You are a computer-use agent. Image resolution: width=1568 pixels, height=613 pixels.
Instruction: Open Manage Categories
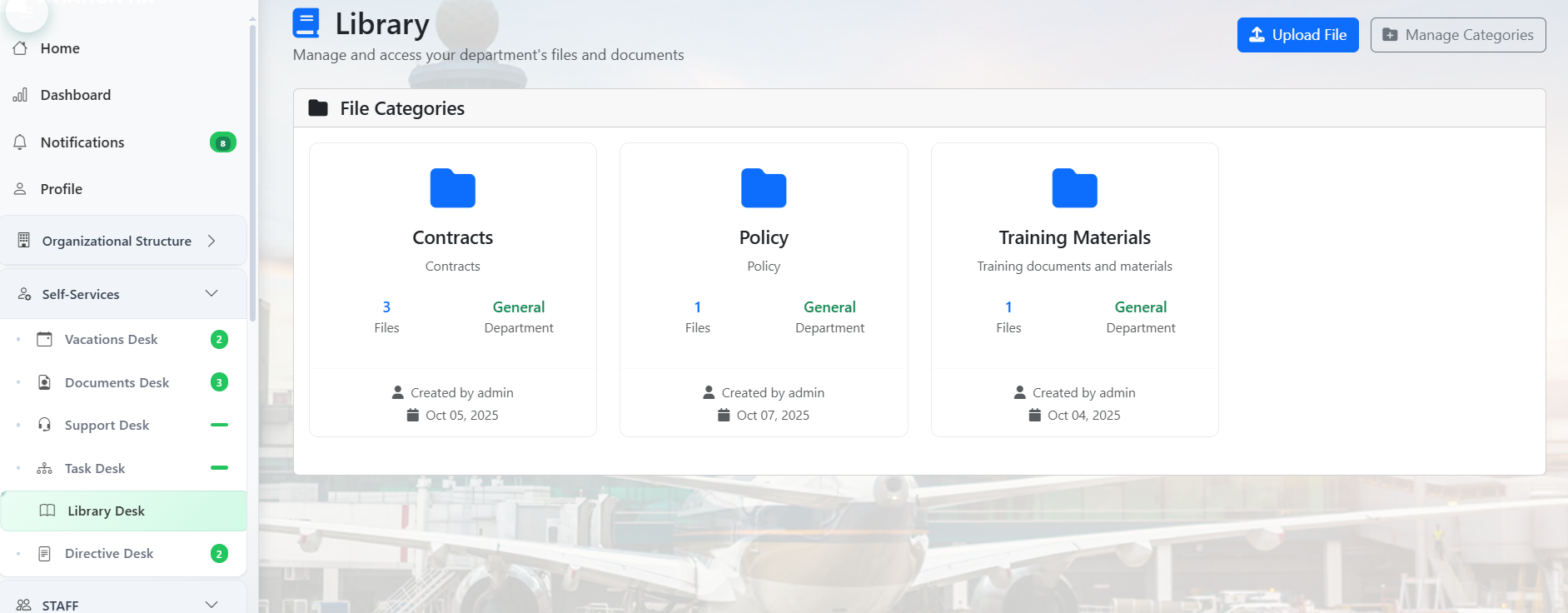[x=1457, y=35]
